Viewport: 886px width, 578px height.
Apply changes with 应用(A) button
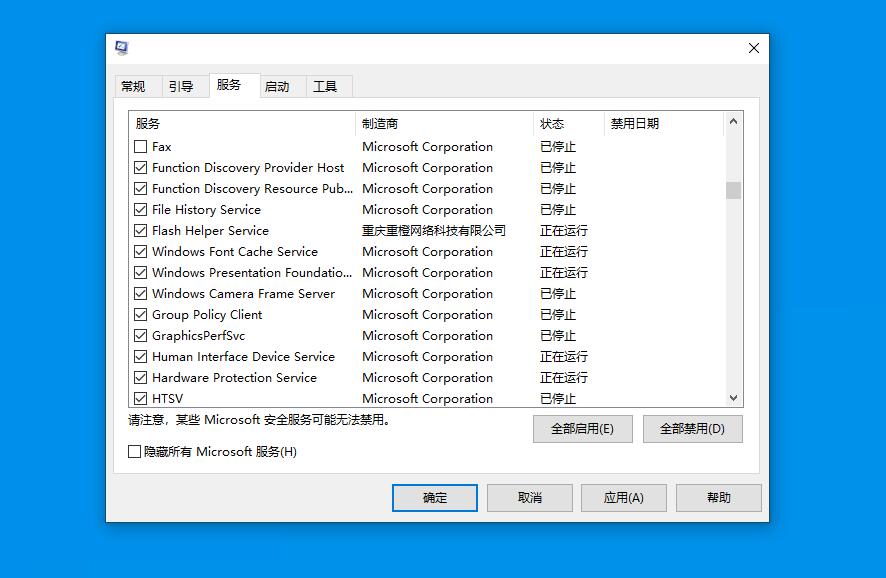pos(624,498)
